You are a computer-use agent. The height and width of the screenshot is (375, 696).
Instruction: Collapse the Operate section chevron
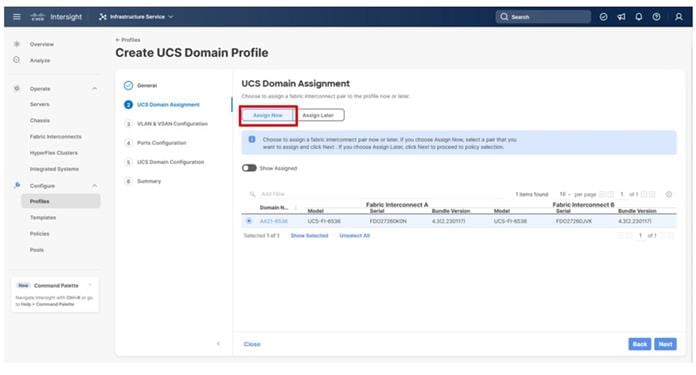[95, 89]
